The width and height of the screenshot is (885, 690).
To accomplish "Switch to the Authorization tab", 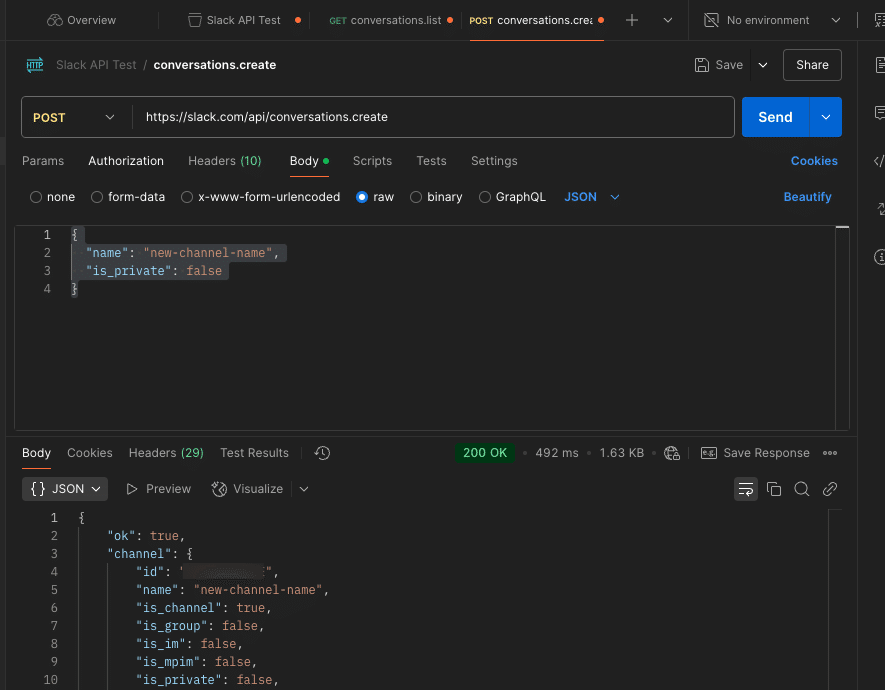I will click(126, 161).
